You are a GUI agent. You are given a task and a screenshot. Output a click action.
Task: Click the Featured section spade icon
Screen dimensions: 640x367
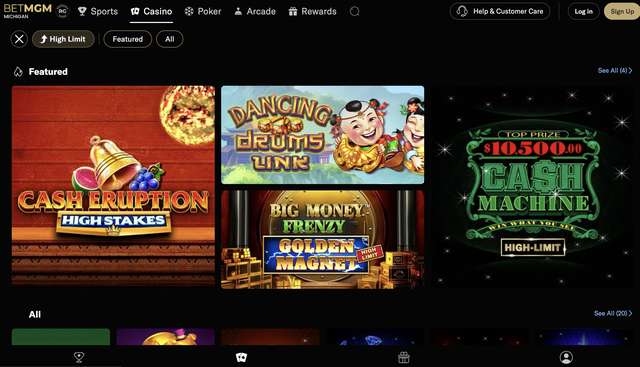pos(18,72)
